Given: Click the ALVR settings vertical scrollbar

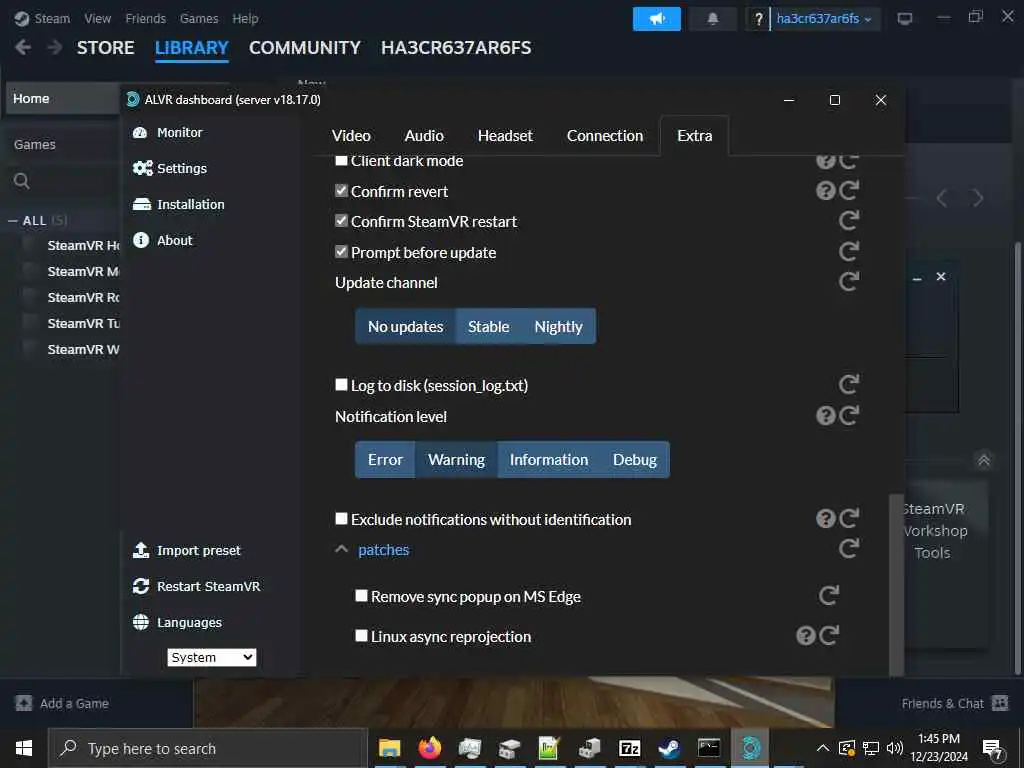Looking at the screenshot, I should (x=897, y=585).
